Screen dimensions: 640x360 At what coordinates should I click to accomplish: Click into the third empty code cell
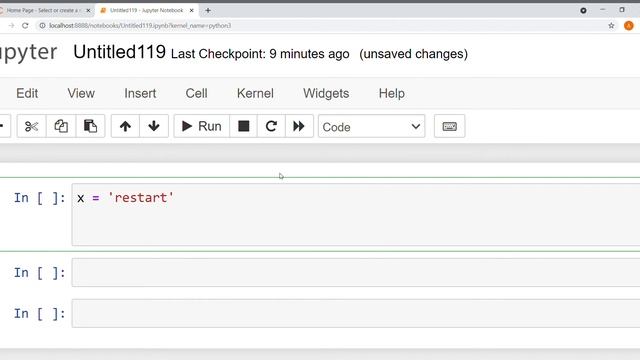[x=355, y=313]
